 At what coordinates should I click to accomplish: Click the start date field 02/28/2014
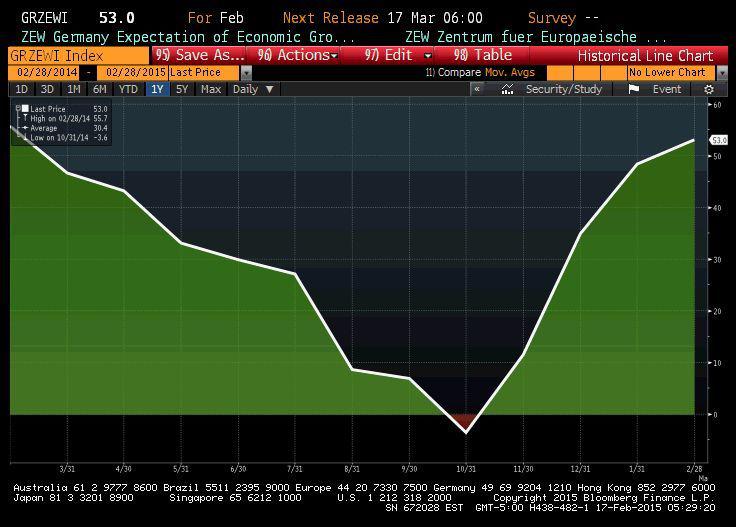(x=46, y=73)
